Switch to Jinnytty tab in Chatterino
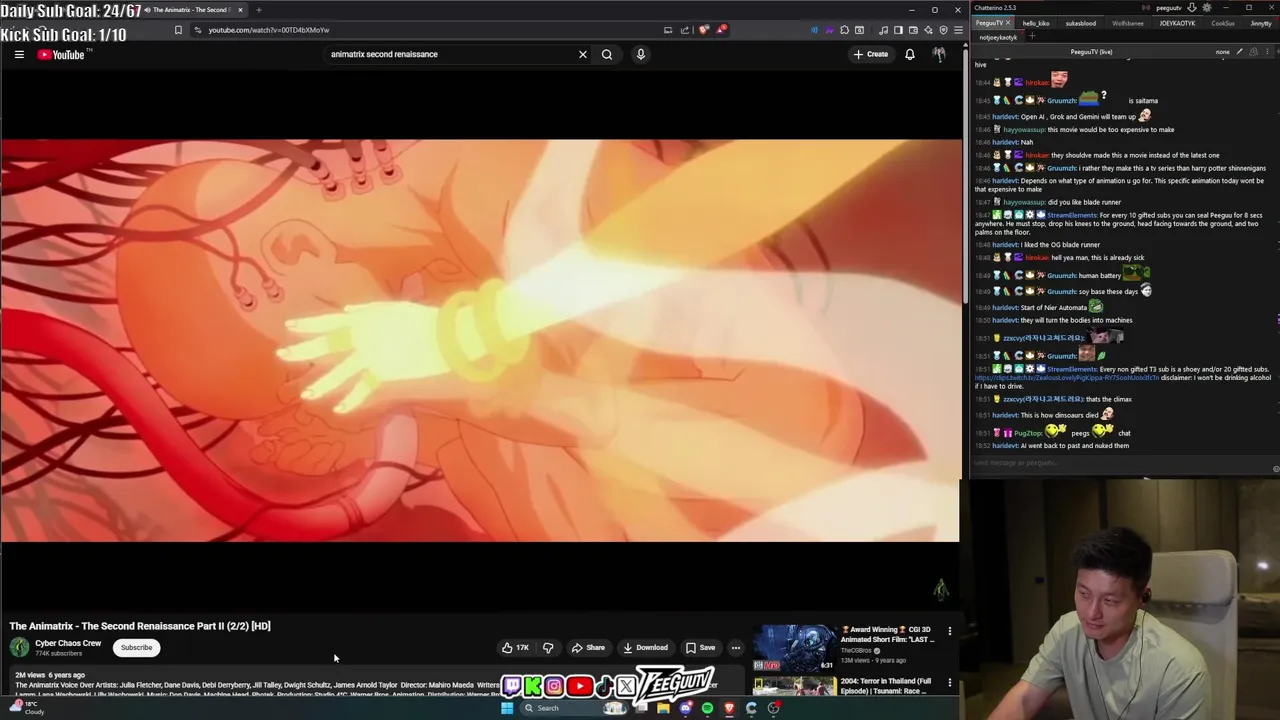The image size is (1280, 720). (x=1261, y=23)
